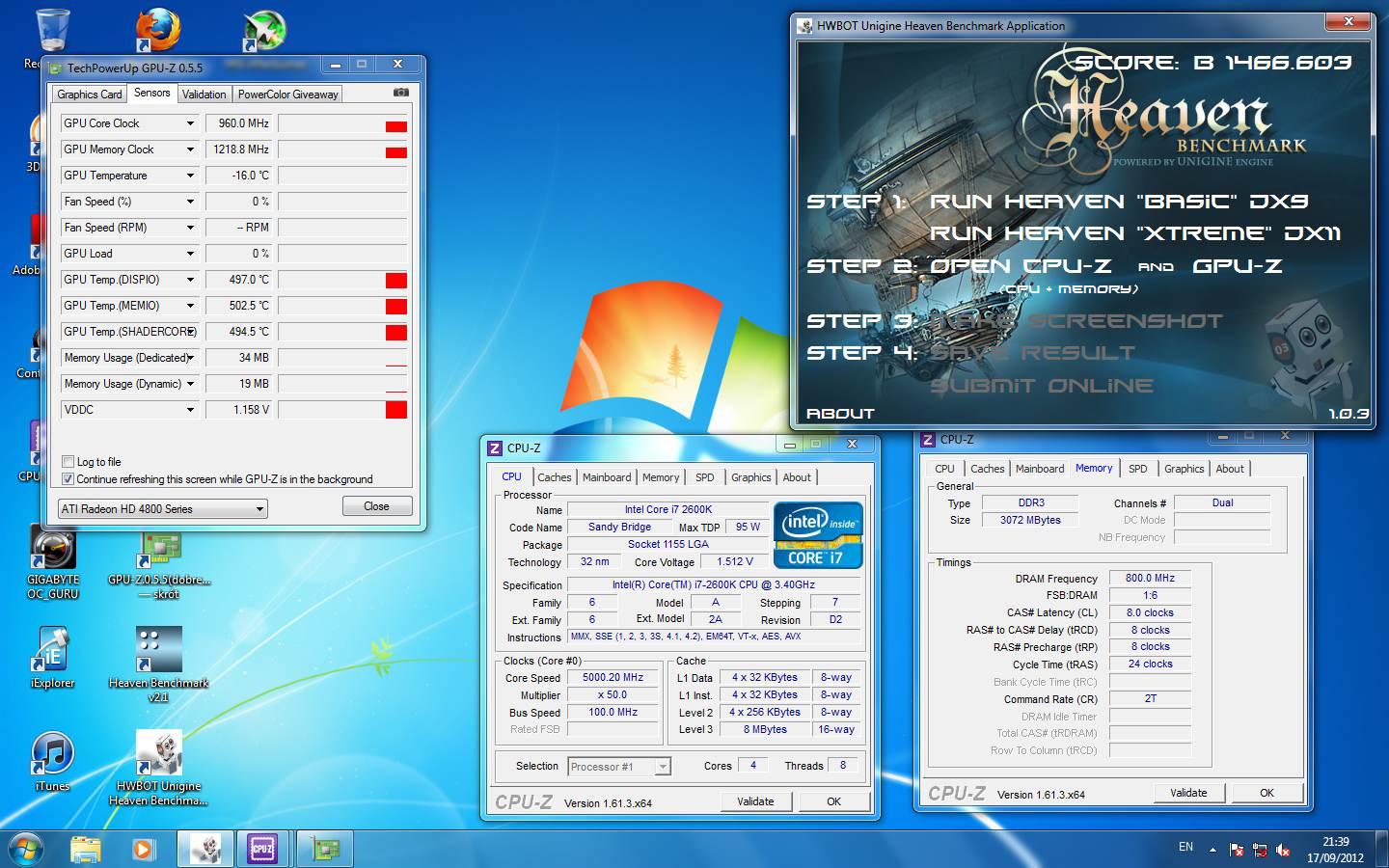Click OK in CPU-Z processor window
Screen dimensions: 1389x868
point(833,801)
